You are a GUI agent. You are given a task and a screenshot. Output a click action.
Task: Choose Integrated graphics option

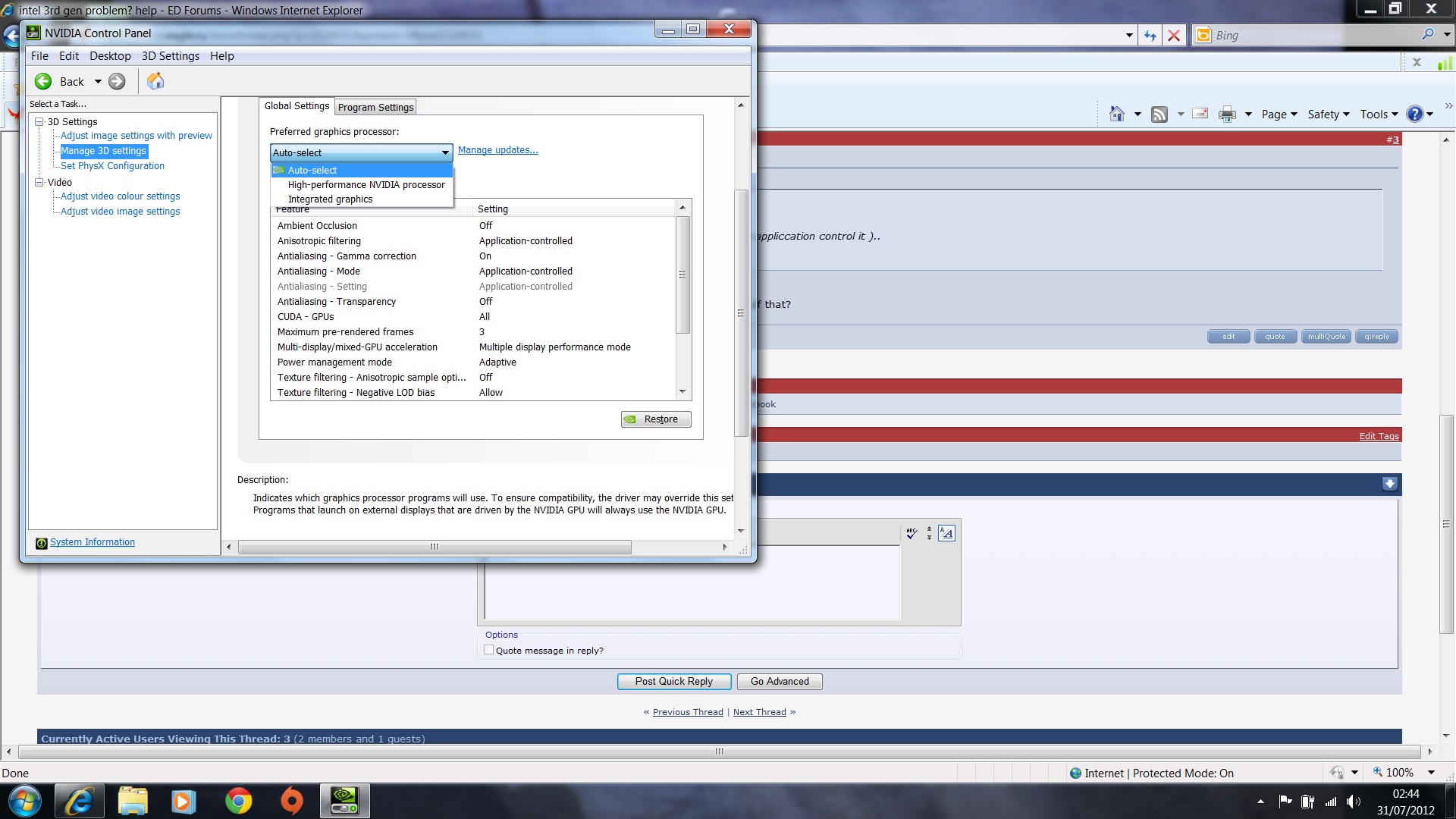[x=362, y=199]
